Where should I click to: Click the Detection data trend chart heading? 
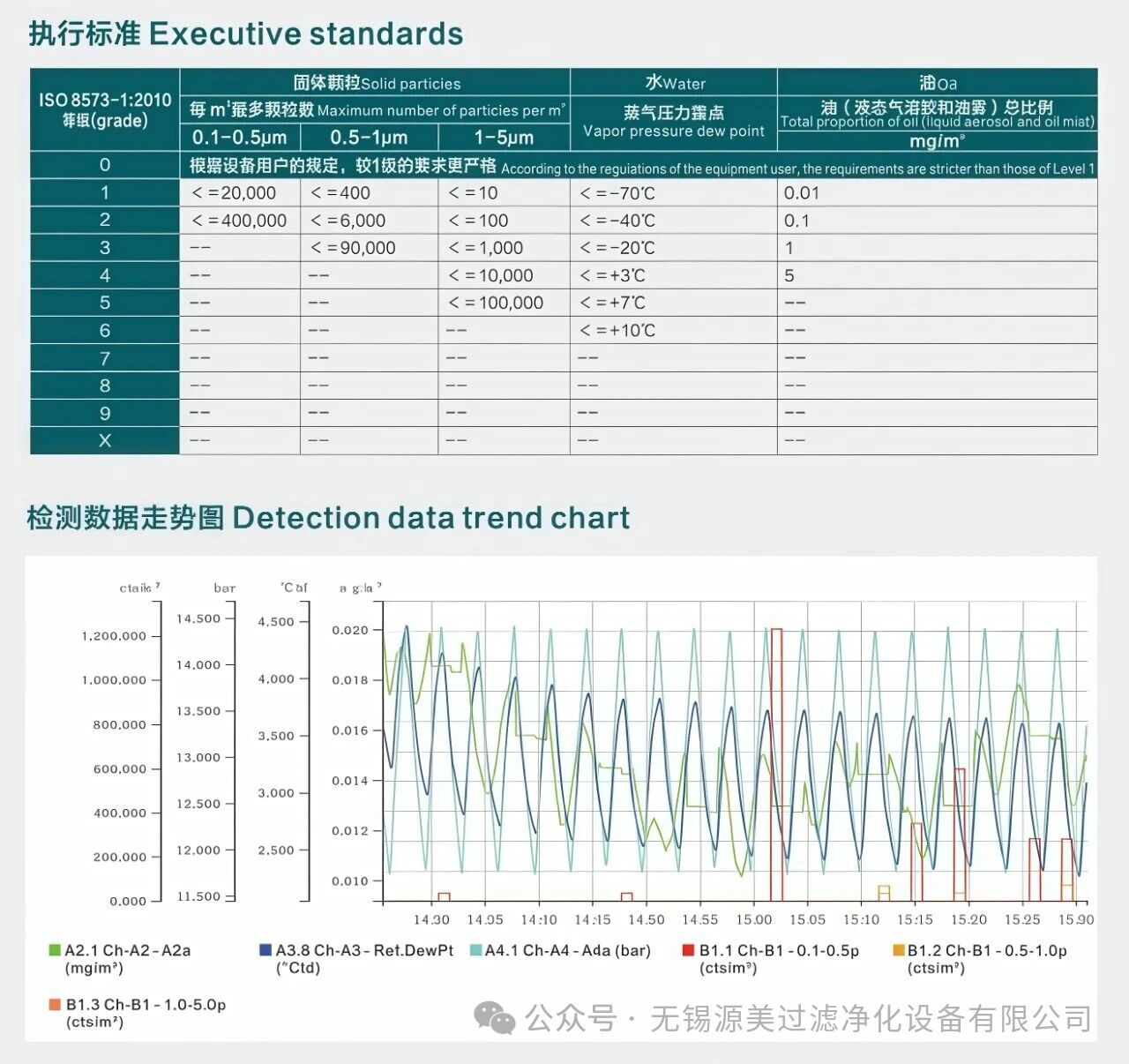pos(328,518)
